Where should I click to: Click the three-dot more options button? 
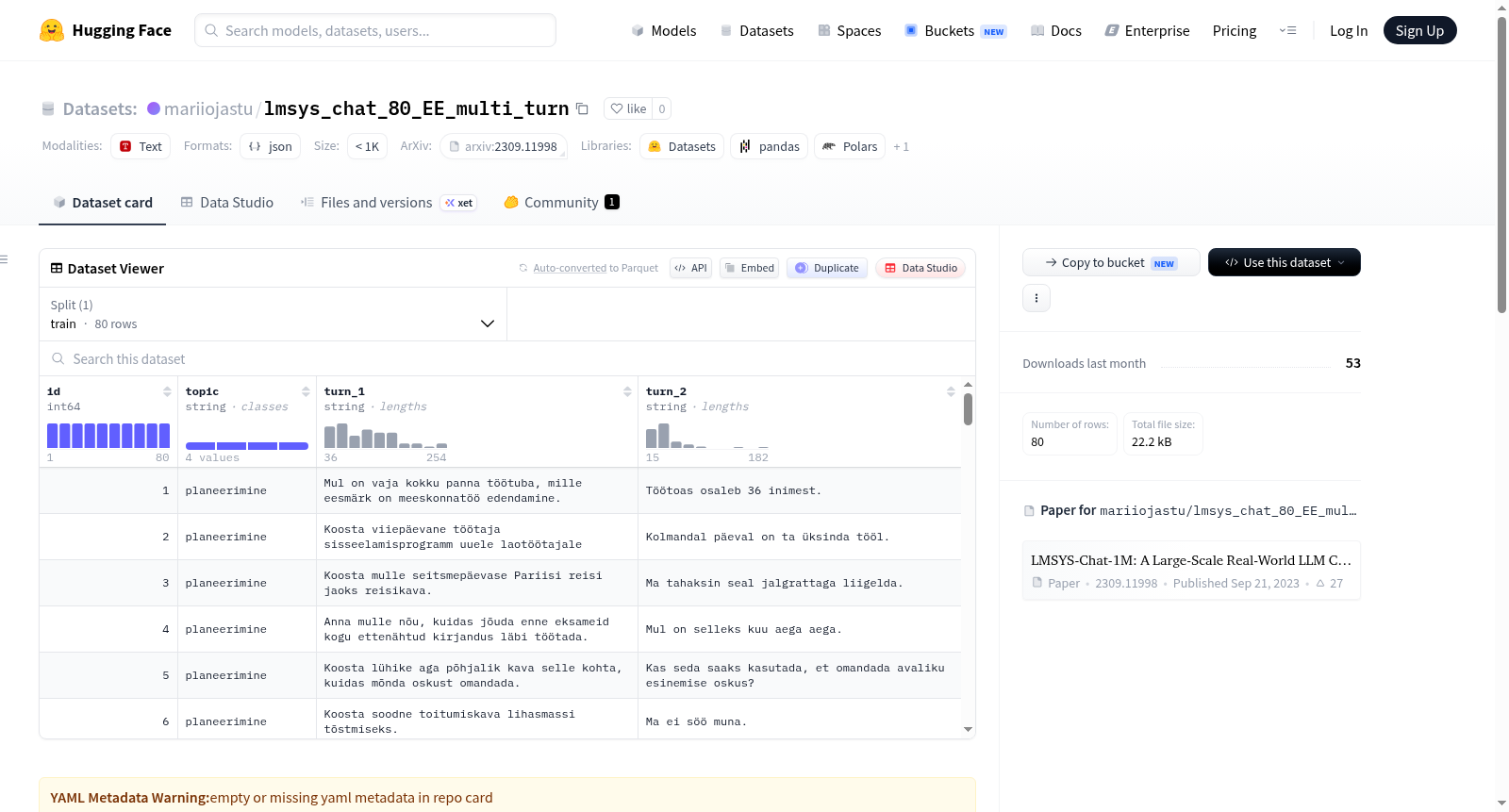pyautogui.click(x=1036, y=298)
